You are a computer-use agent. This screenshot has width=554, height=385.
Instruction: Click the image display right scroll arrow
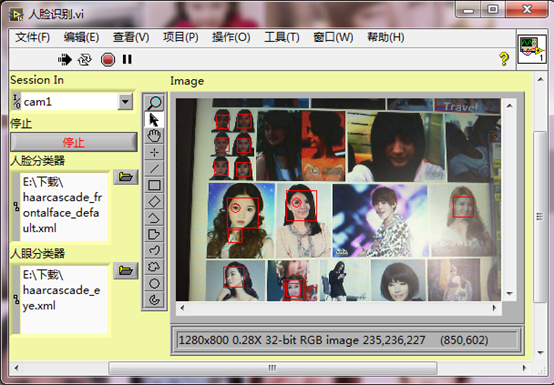[494, 308]
